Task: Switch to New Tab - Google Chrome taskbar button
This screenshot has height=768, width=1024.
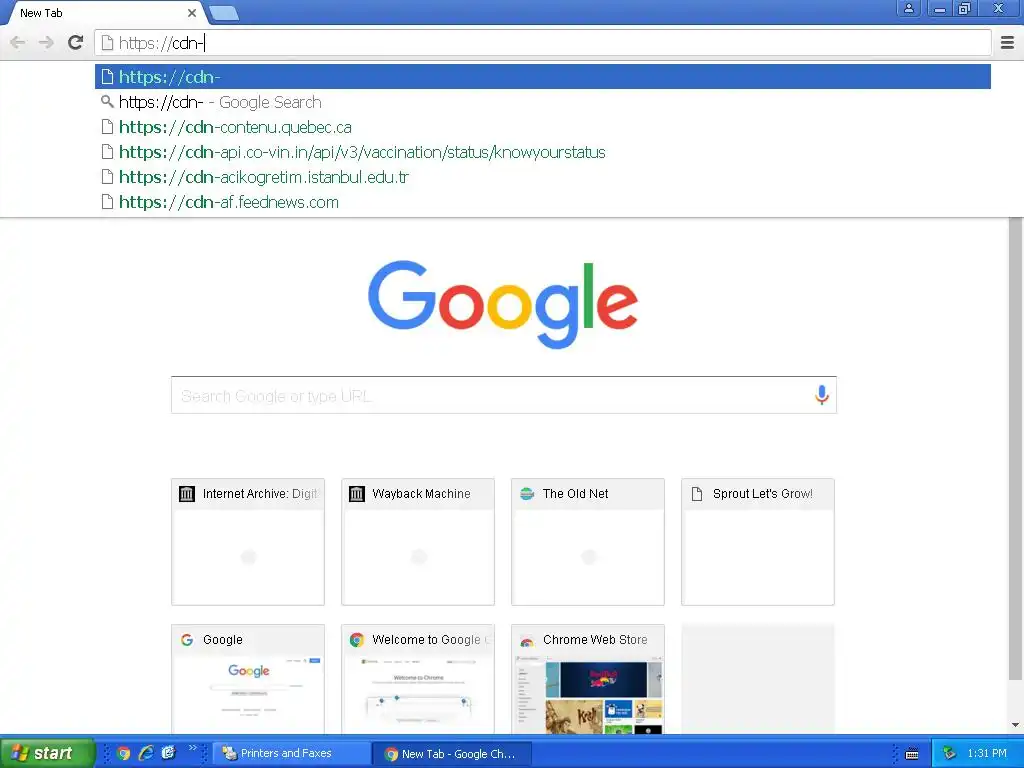Action: click(x=452, y=754)
